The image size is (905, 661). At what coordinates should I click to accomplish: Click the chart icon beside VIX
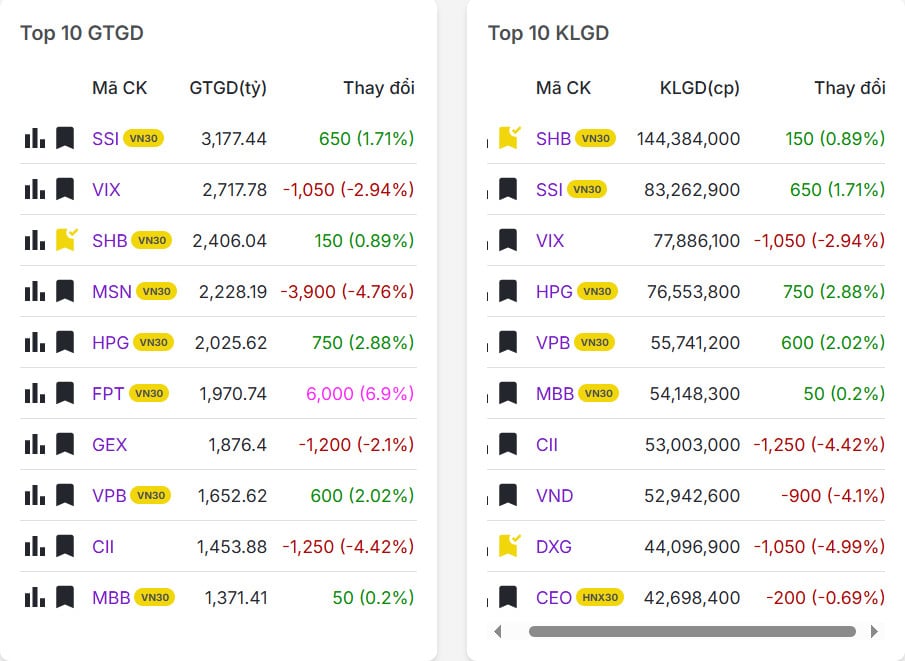point(35,189)
